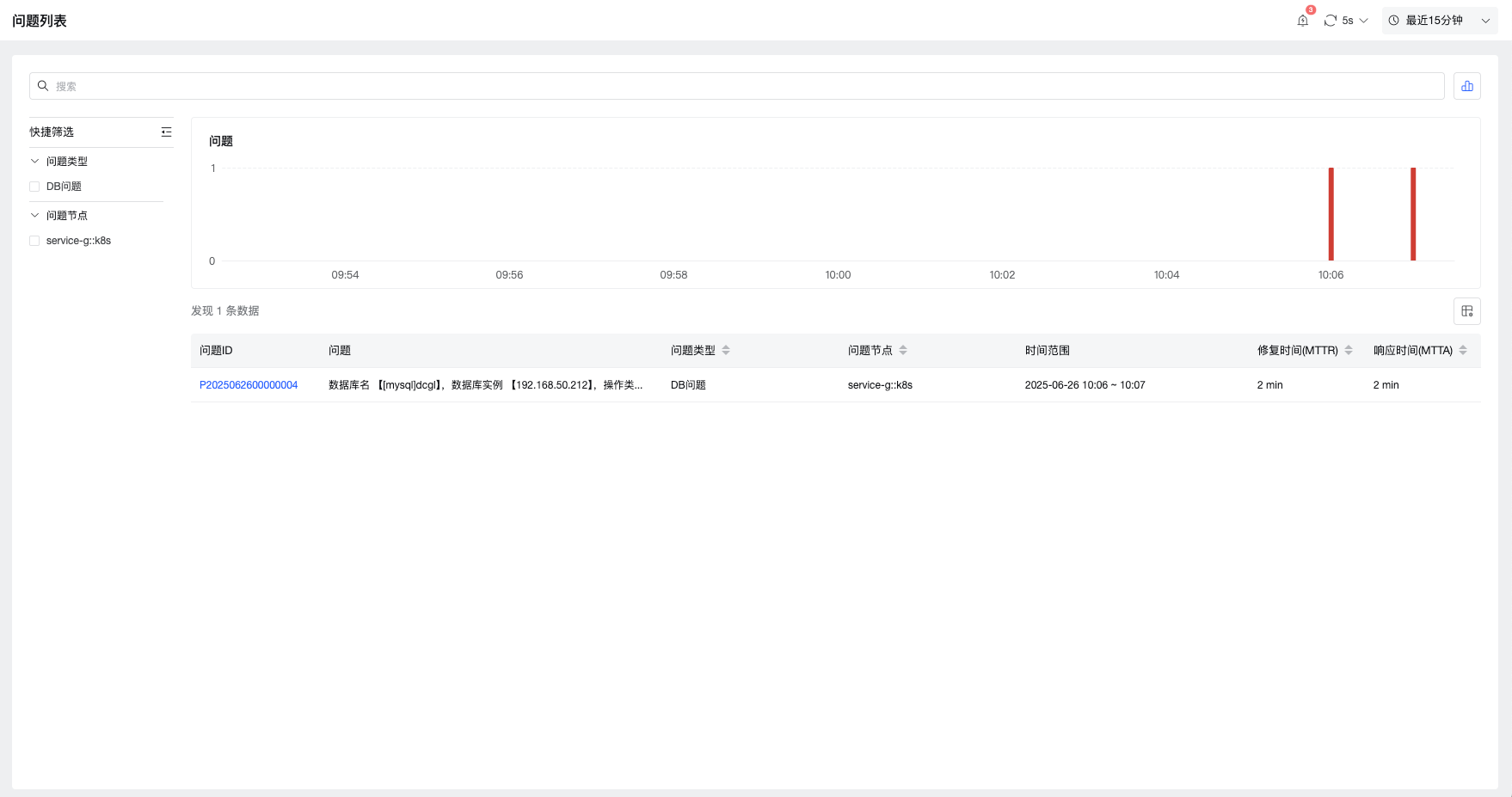
Task: Click the truncated 数据库名 problem description
Action: coord(485,385)
